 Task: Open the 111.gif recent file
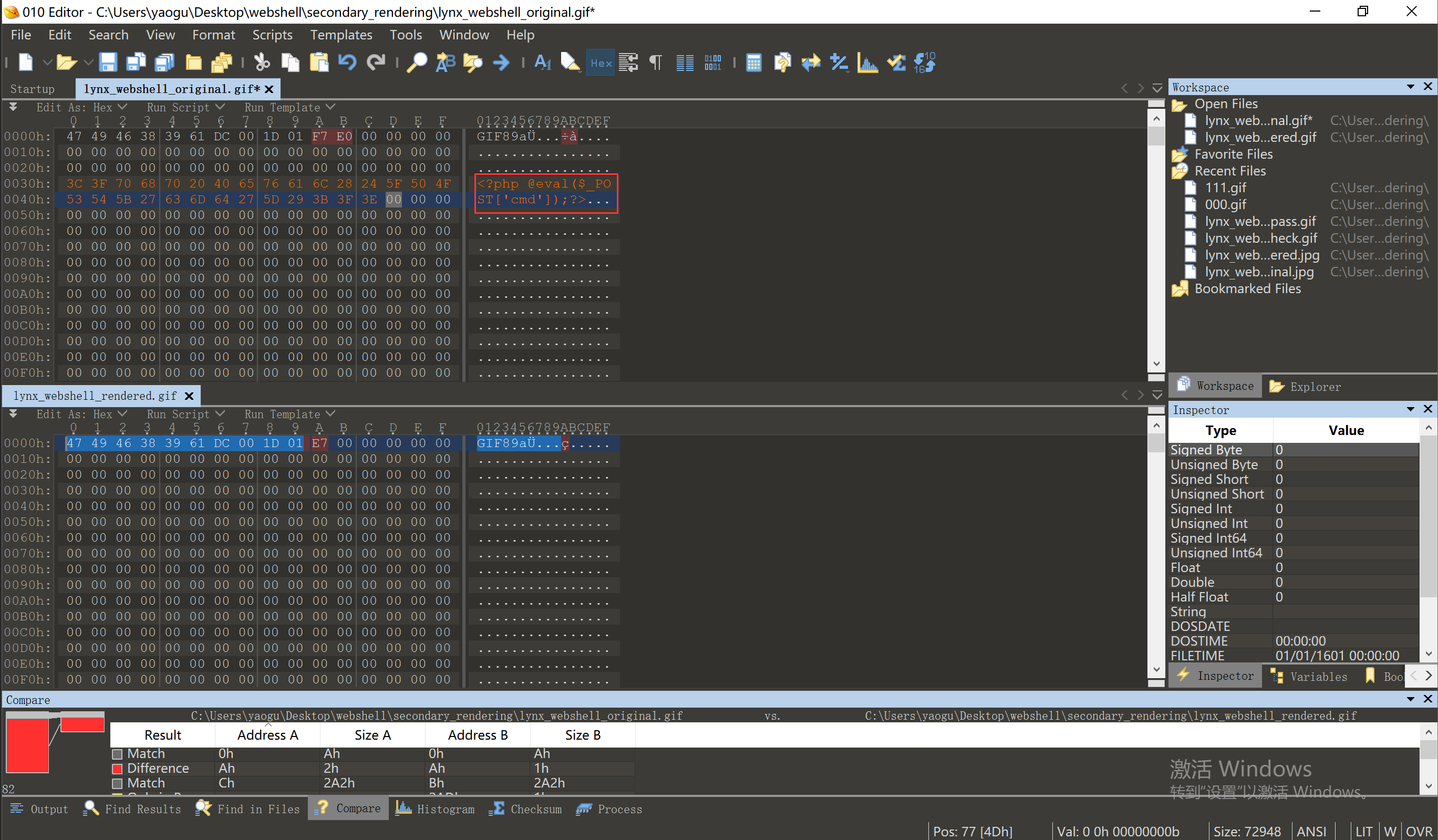[1225, 188]
